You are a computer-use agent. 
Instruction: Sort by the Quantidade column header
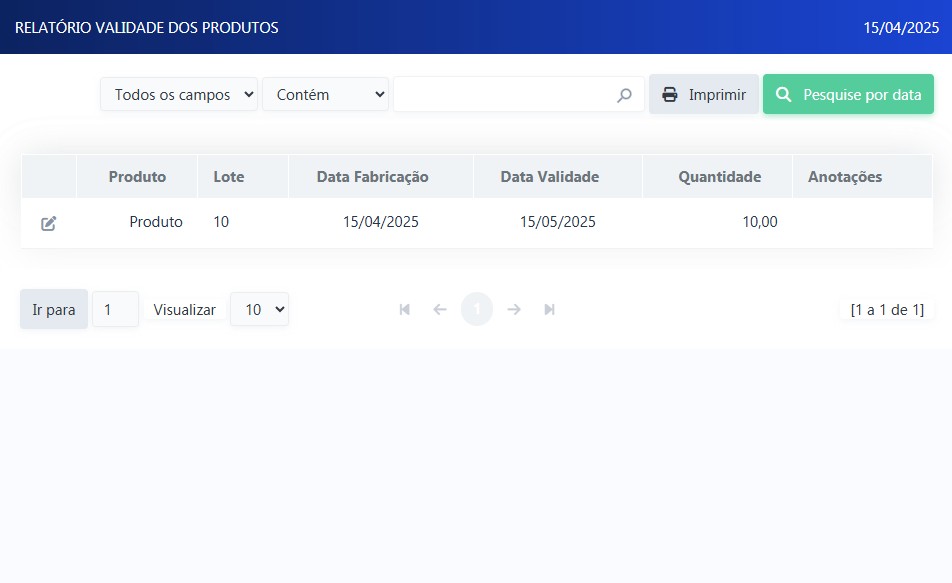pyautogui.click(x=719, y=177)
